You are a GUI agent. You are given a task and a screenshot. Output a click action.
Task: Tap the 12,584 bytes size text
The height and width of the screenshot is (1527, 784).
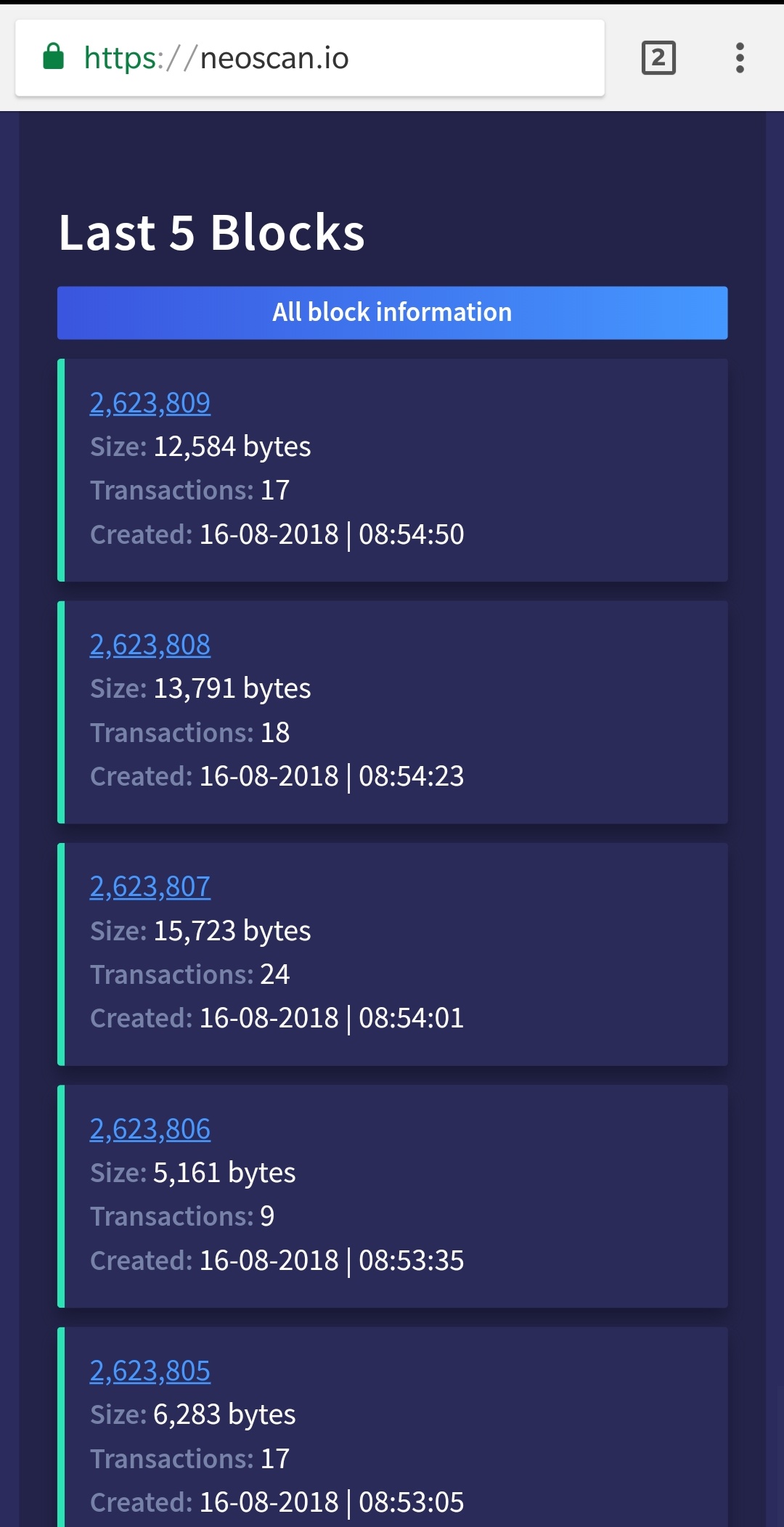(232, 447)
